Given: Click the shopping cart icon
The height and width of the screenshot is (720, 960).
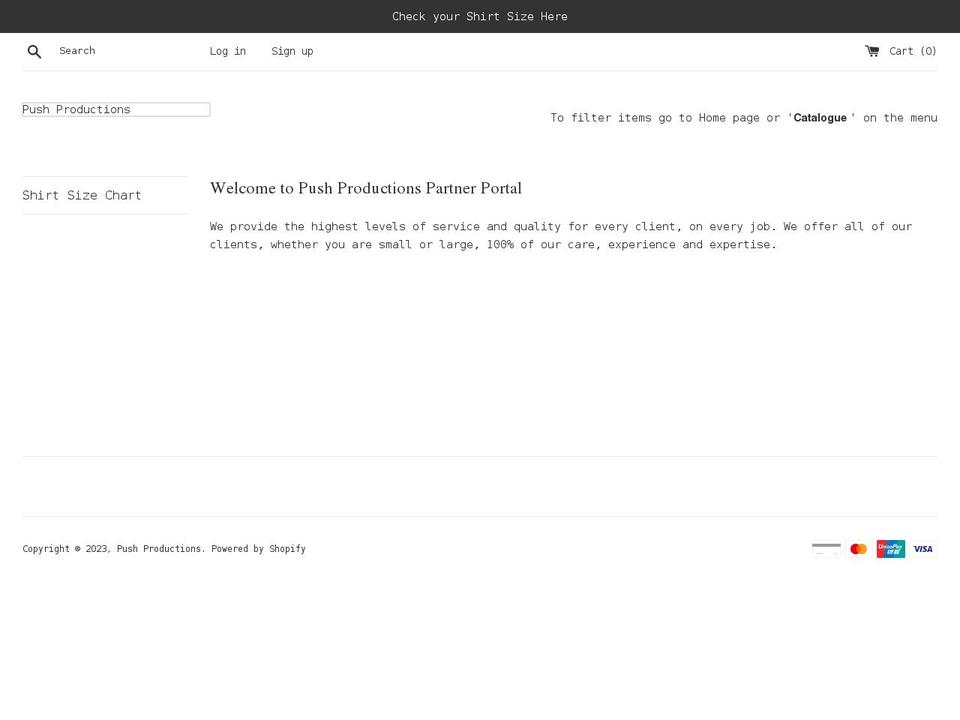Looking at the screenshot, I should pyautogui.click(x=872, y=51).
